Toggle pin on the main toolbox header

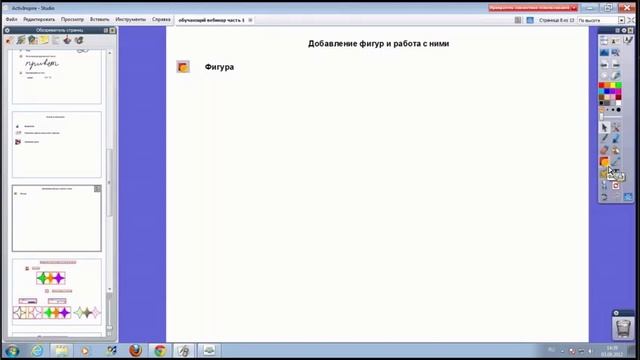tap(617, 31)
